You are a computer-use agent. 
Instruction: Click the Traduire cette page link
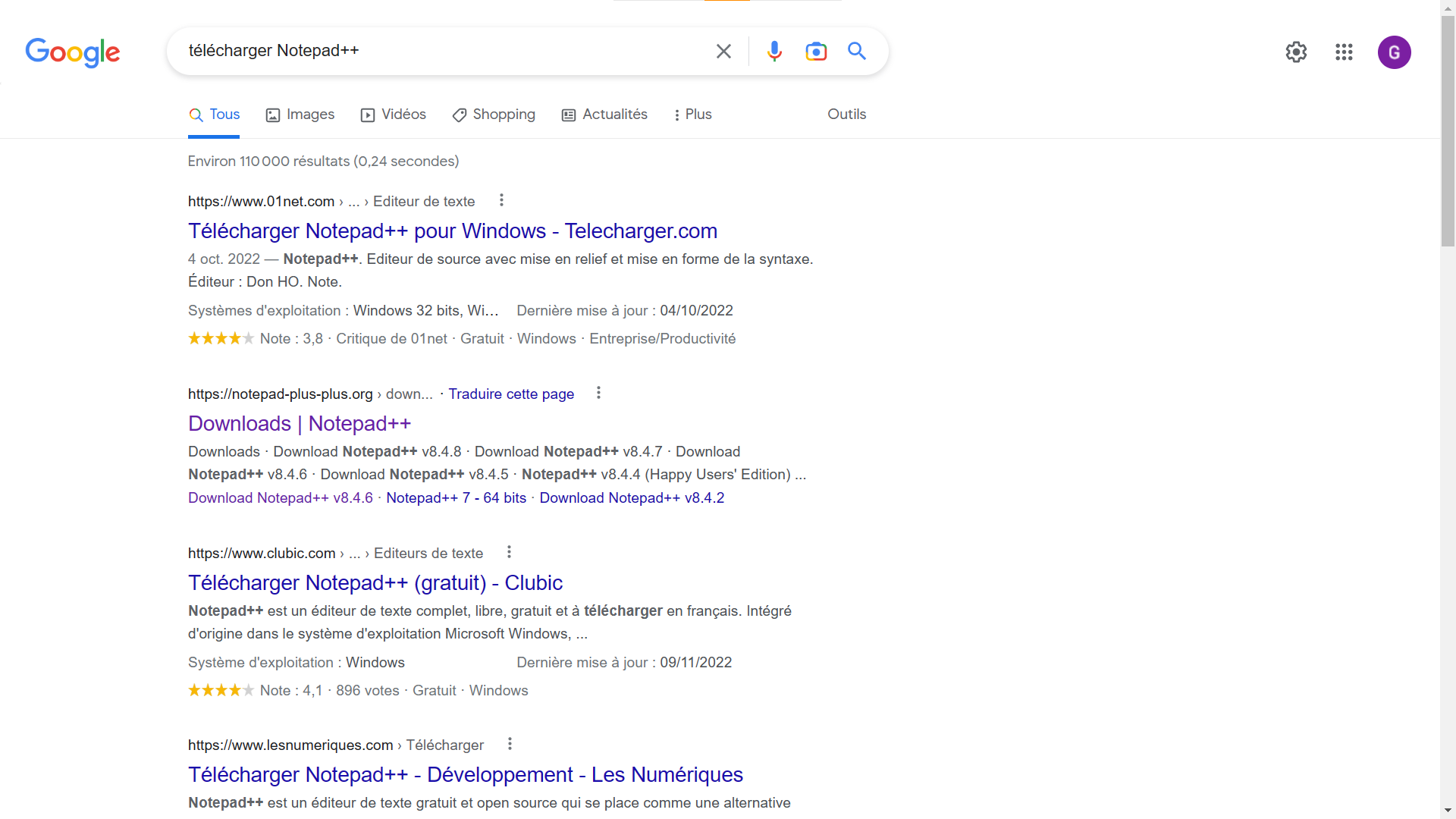coord(511,394)
